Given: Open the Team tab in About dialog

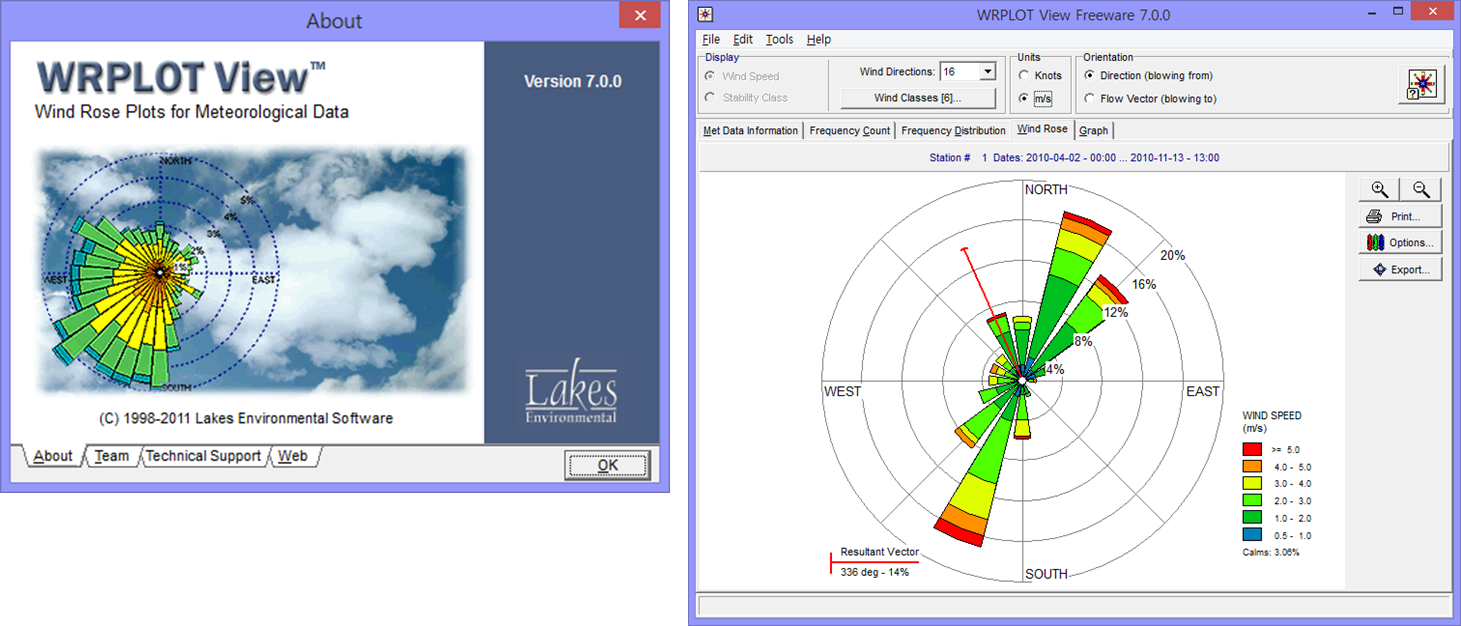Looking at the screenshot, I should (x=112, y=456).
